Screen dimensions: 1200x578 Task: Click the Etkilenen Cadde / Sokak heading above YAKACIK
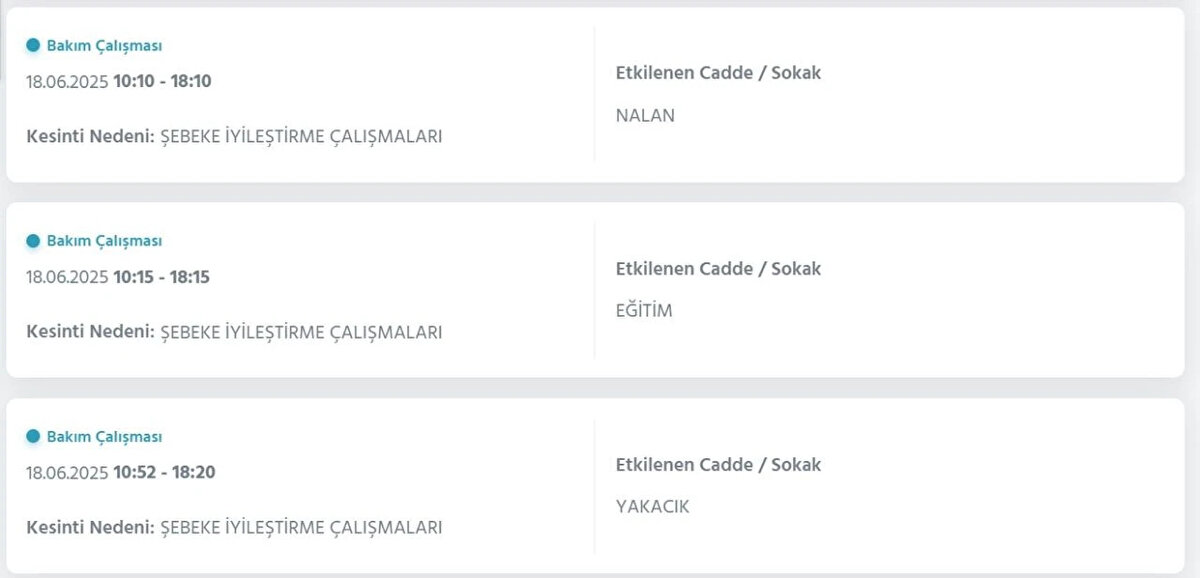pyautogui.click(x=718, y=465)
